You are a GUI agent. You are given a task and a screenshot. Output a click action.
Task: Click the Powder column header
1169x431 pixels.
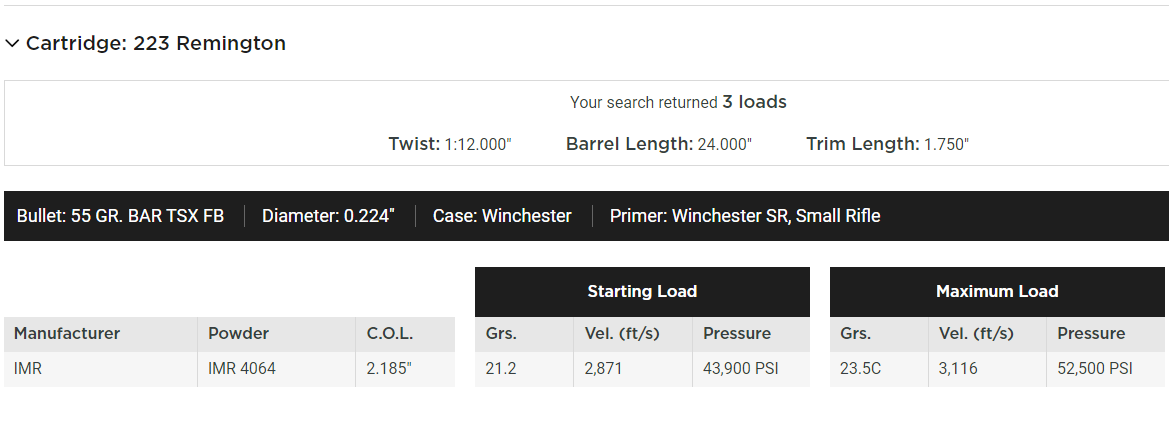pos(238,333)
